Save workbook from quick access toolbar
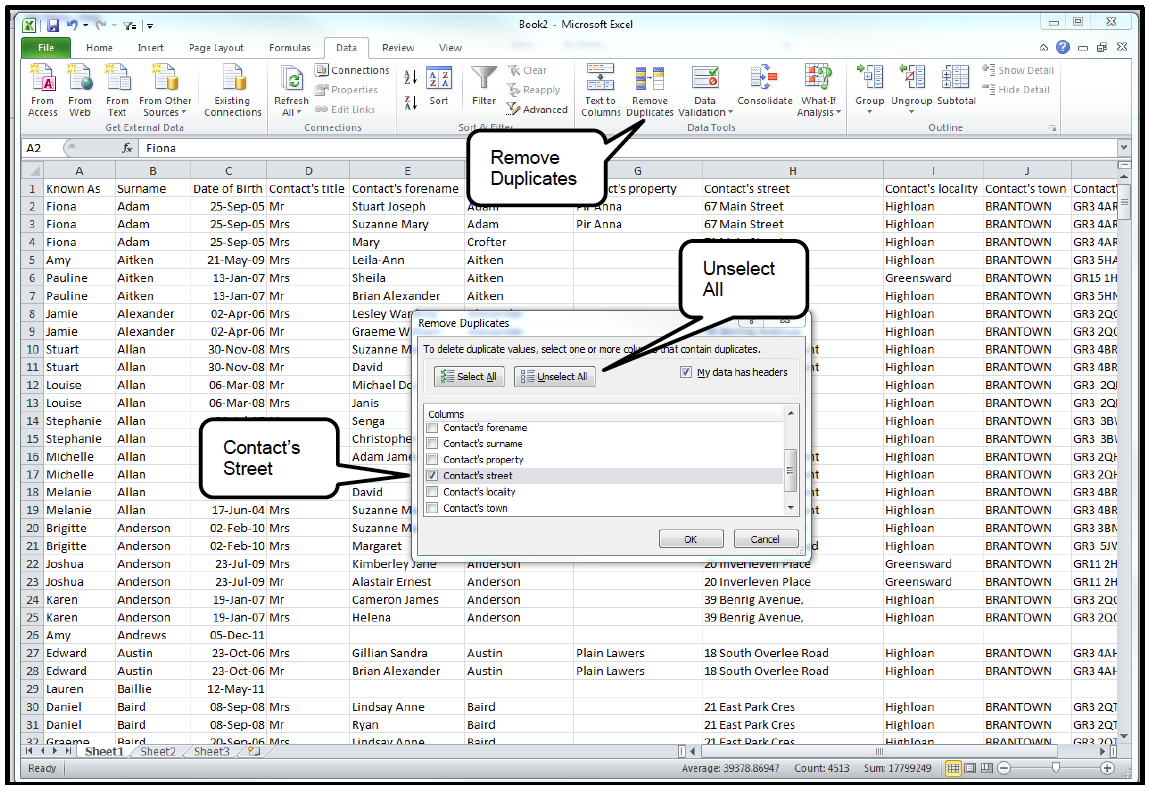This screenshot has height=792, width=1149. click(53, 26)
